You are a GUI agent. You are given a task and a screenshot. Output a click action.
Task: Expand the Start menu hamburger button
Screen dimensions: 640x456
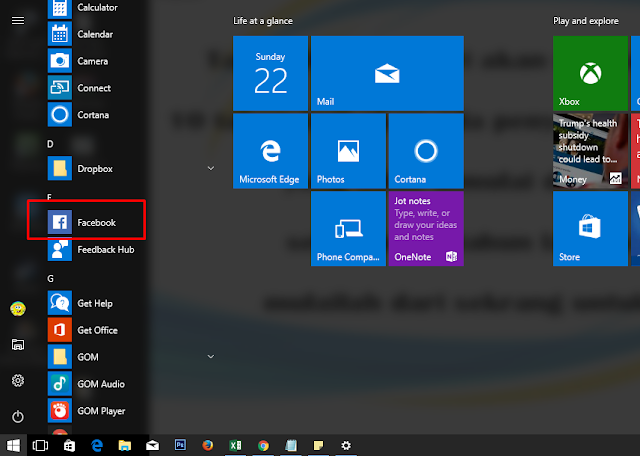pos(18,20)
